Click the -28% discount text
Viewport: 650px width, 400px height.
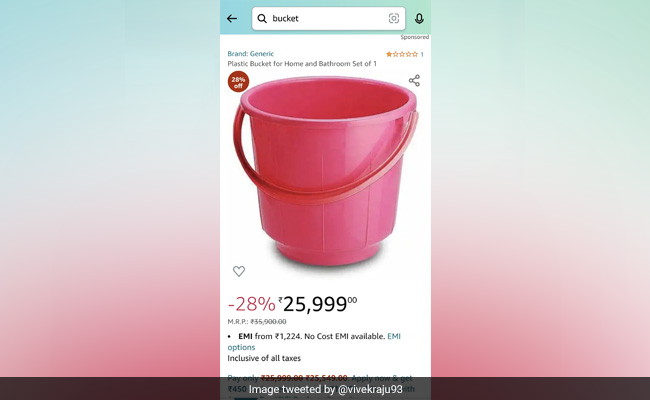pos(251,304)
